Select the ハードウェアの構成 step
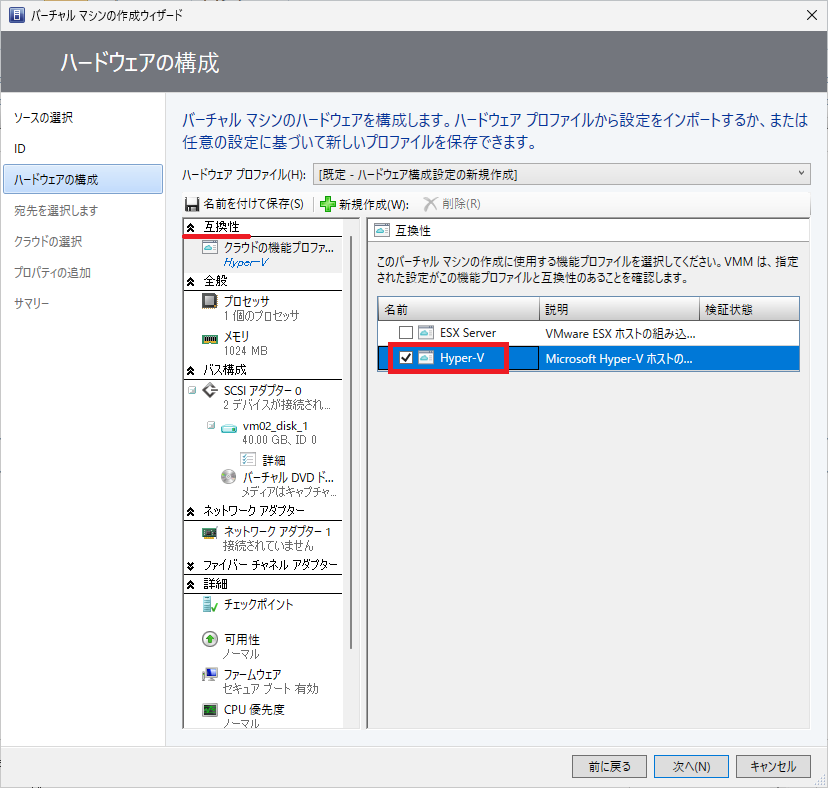Screen dimensions: 828x788 tap(83, 179)
